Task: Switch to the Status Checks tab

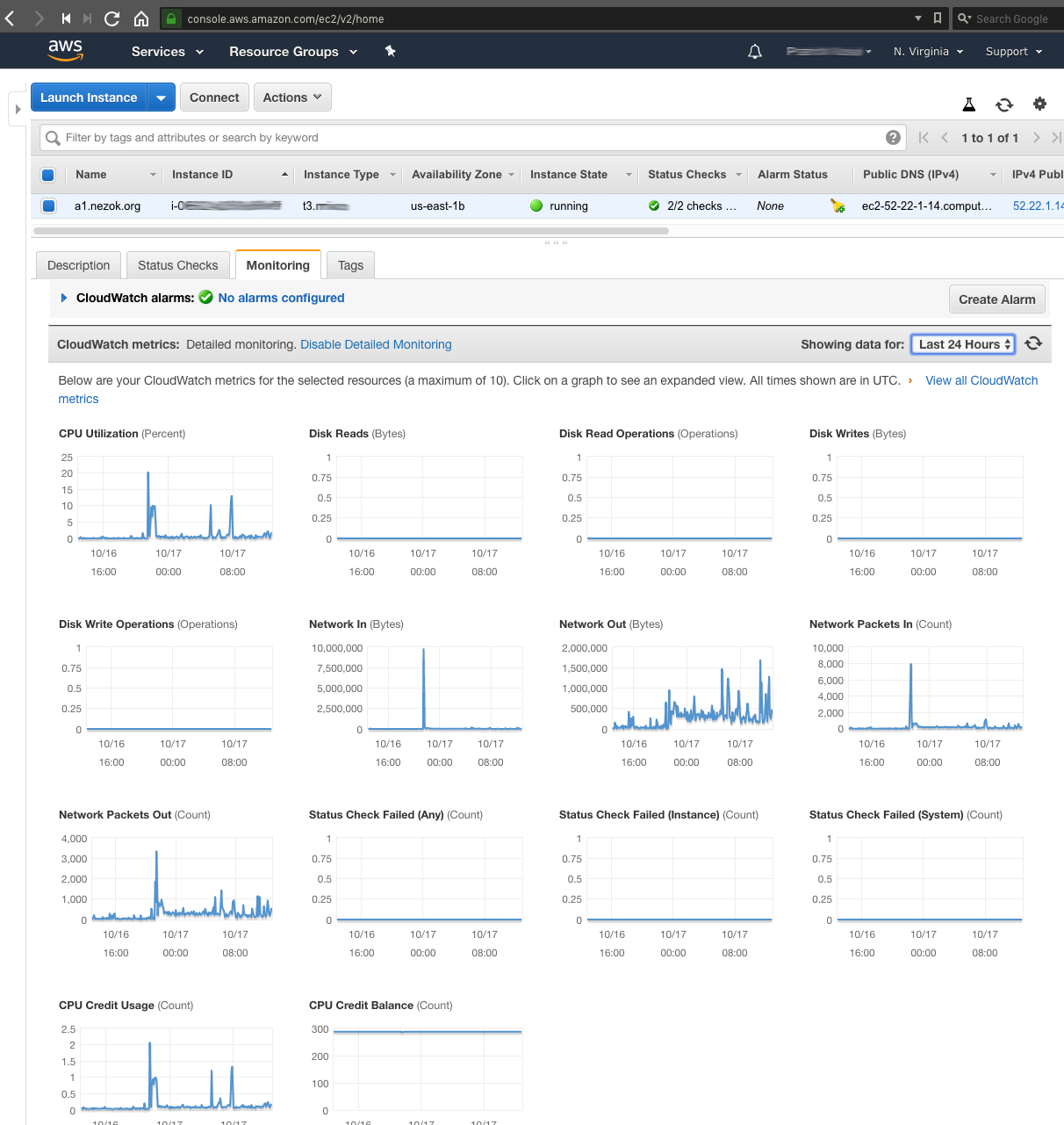Action: (177, 265)
